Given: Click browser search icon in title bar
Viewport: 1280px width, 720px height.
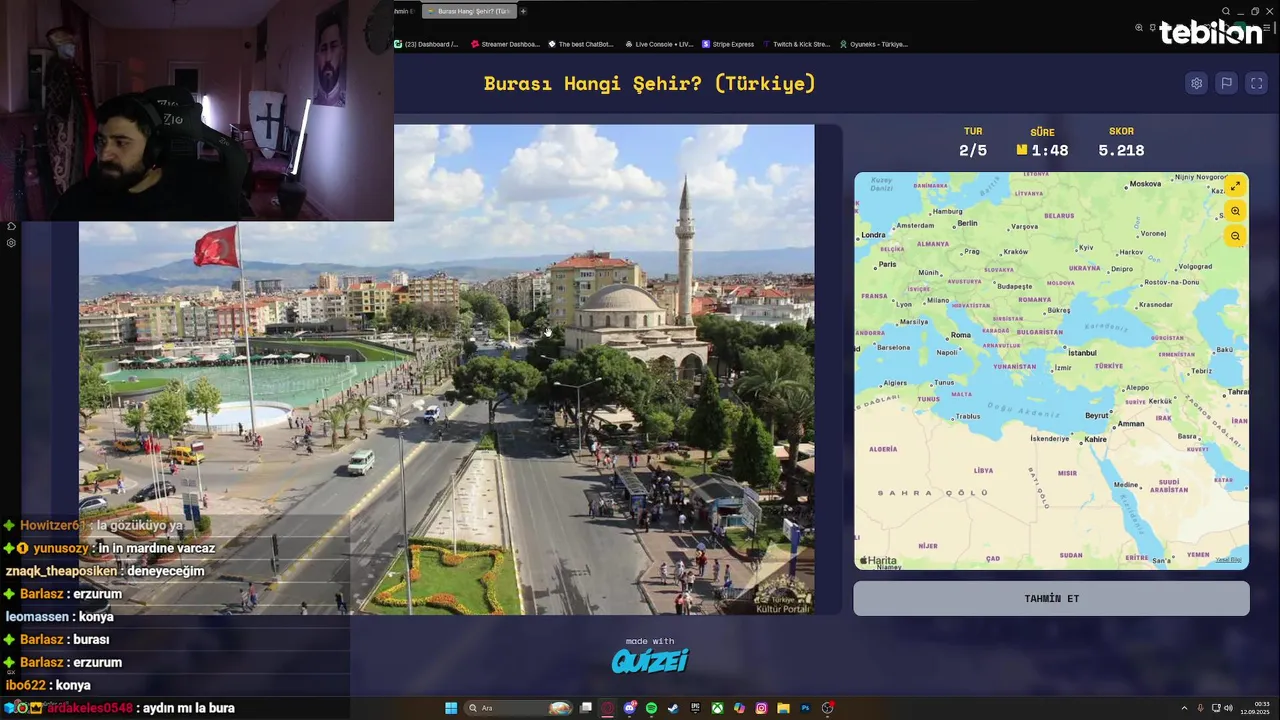Looking at the screenshot, I should coord(1226,11).
